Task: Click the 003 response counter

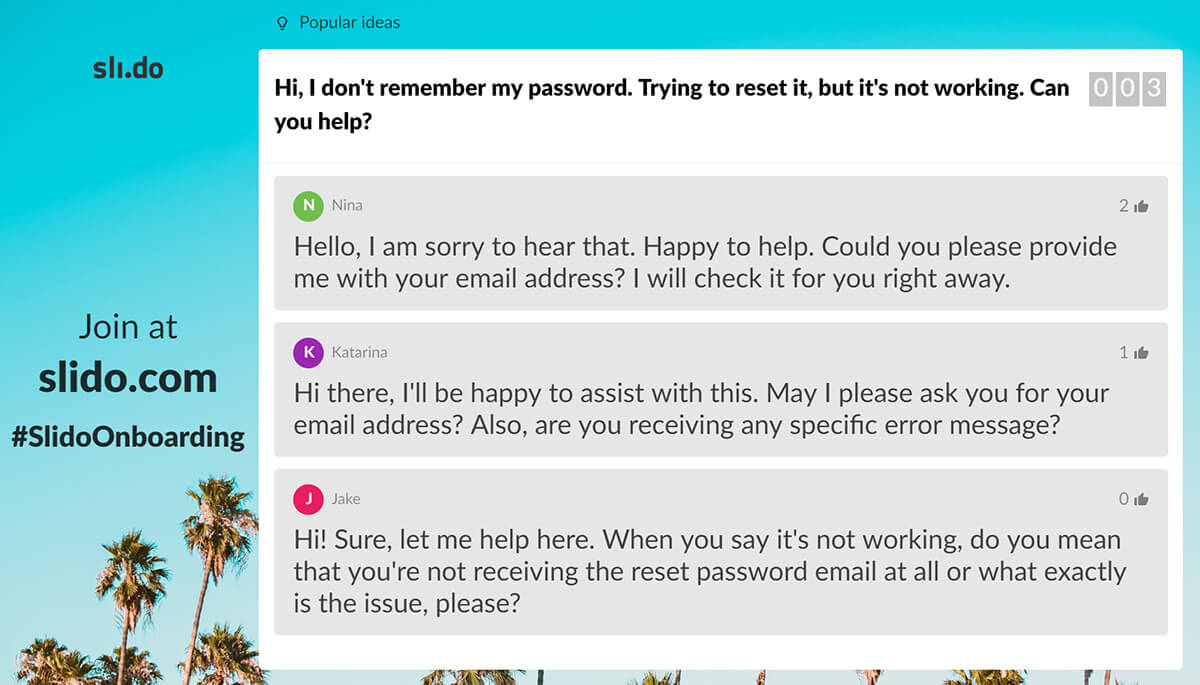Action: tap(1127, 89)
